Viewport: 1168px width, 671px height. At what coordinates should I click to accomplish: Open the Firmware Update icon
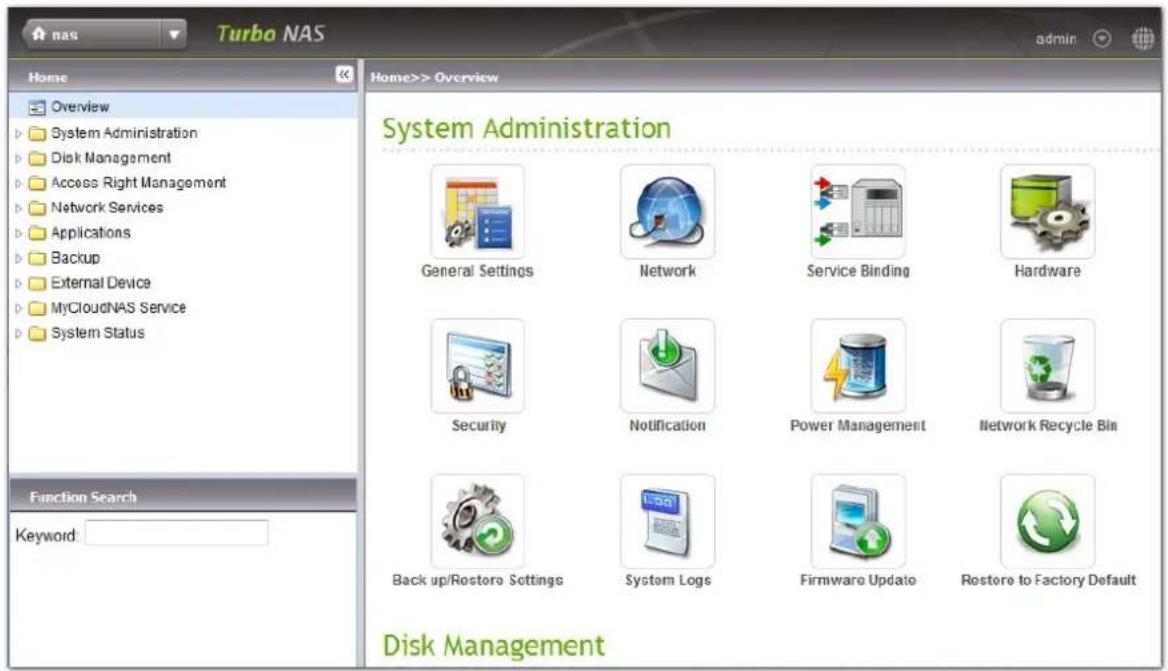tap(858, 521)
